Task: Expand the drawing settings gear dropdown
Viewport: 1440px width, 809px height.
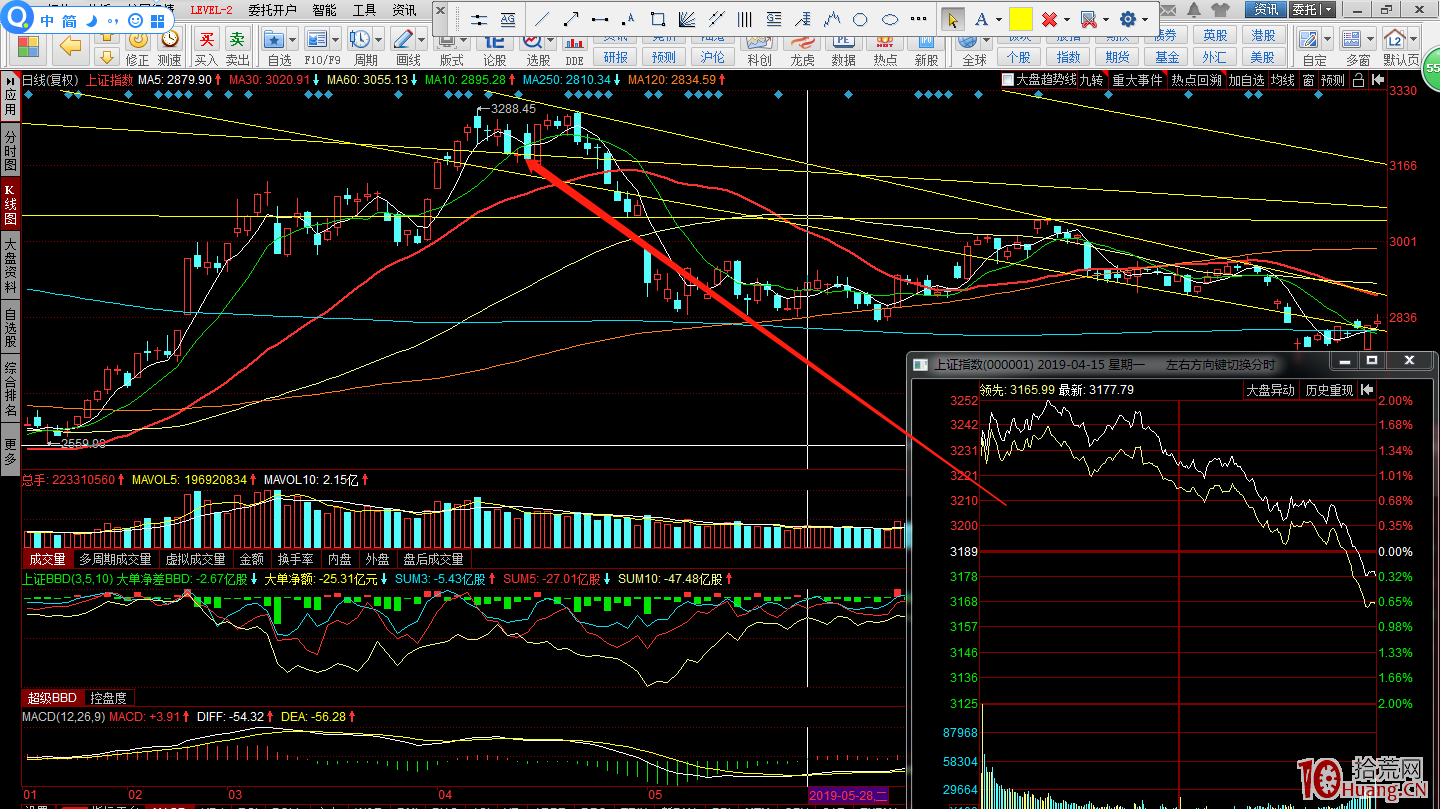Action: point(1145,19)
